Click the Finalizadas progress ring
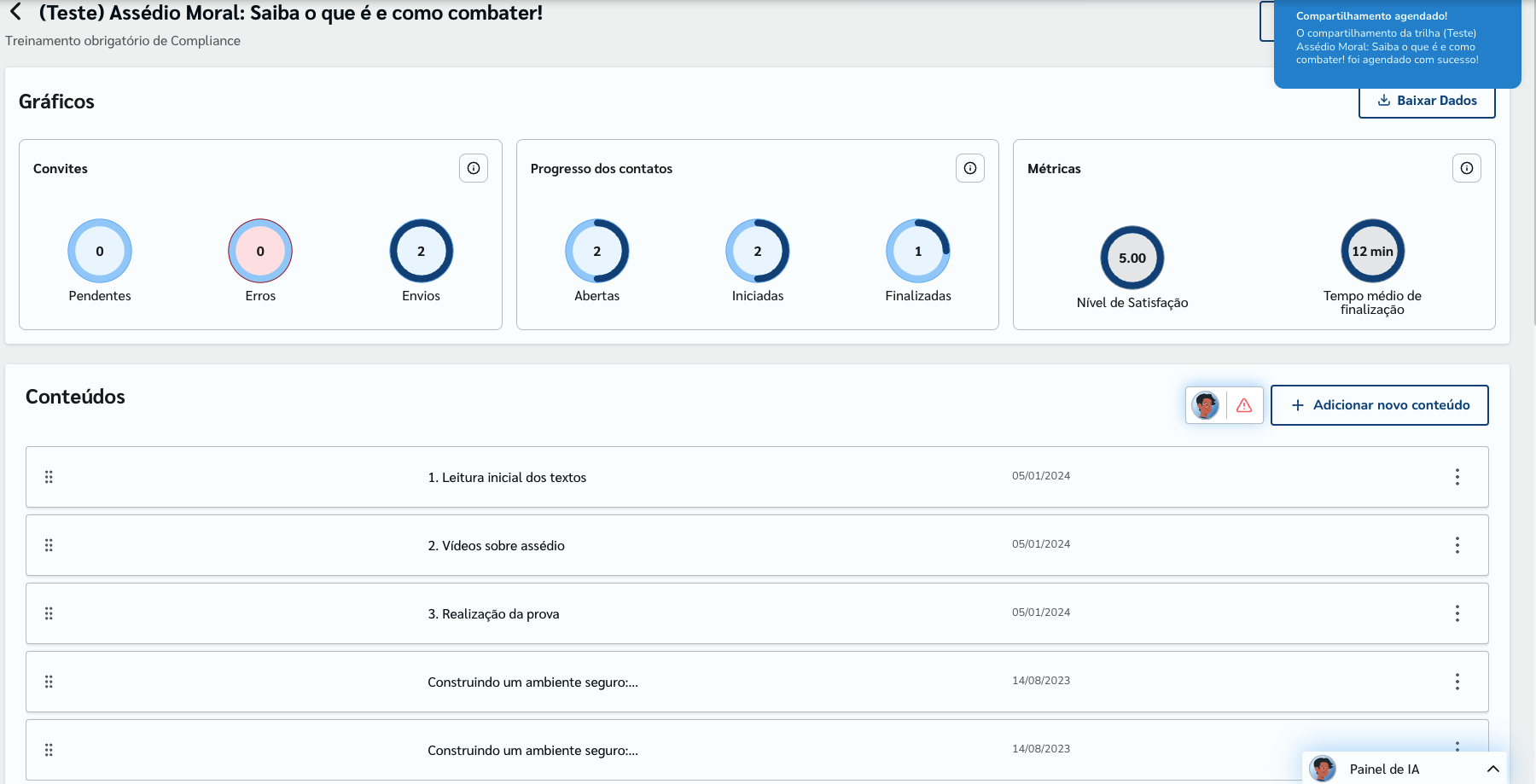 point(918,251)
